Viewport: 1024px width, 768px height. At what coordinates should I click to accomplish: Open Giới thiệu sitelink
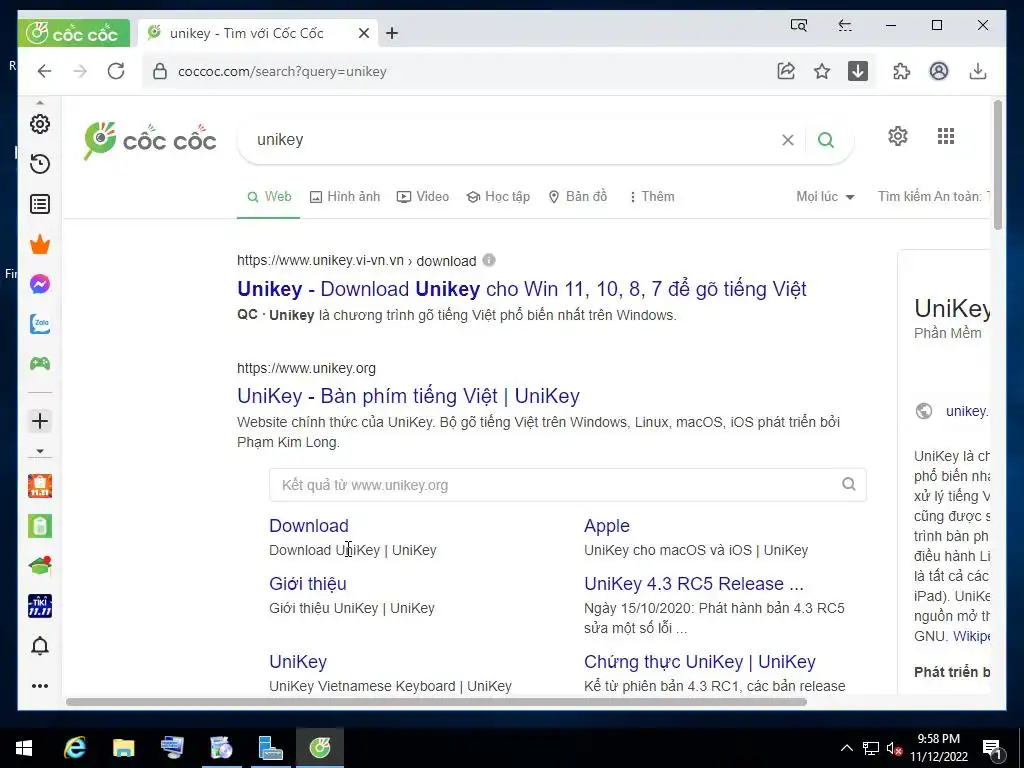click(308, 584)
